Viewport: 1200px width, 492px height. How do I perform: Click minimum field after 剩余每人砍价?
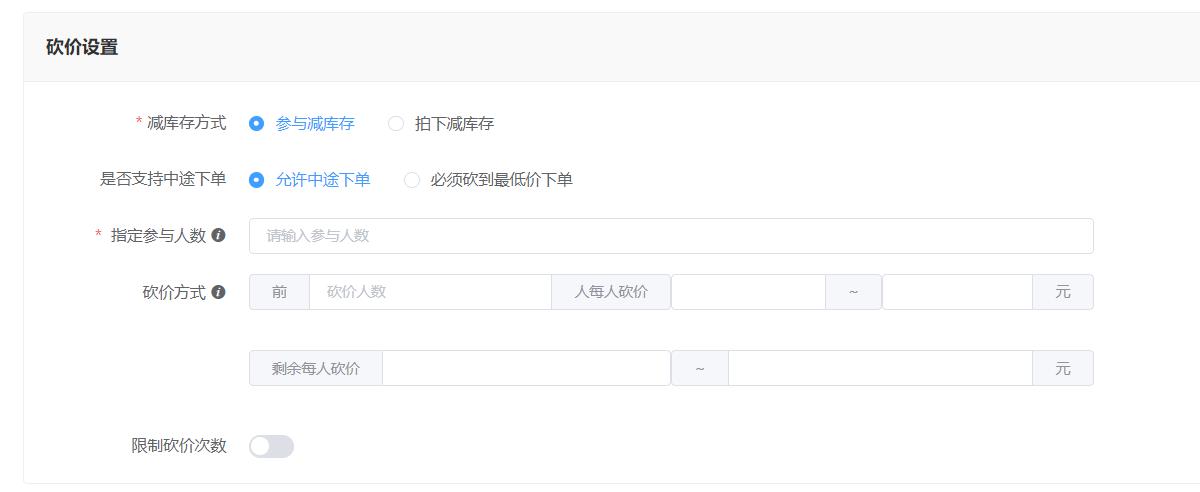point(526,368)
